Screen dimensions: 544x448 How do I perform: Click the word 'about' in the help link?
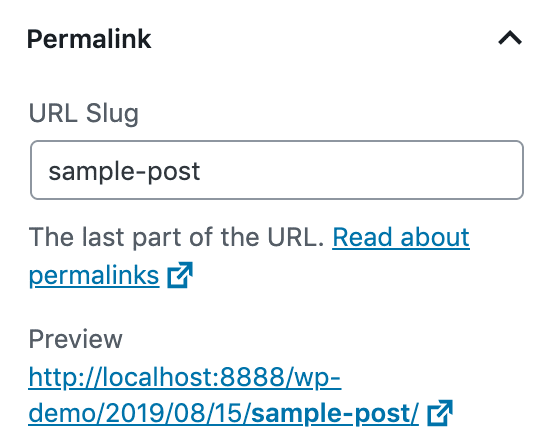435,237
